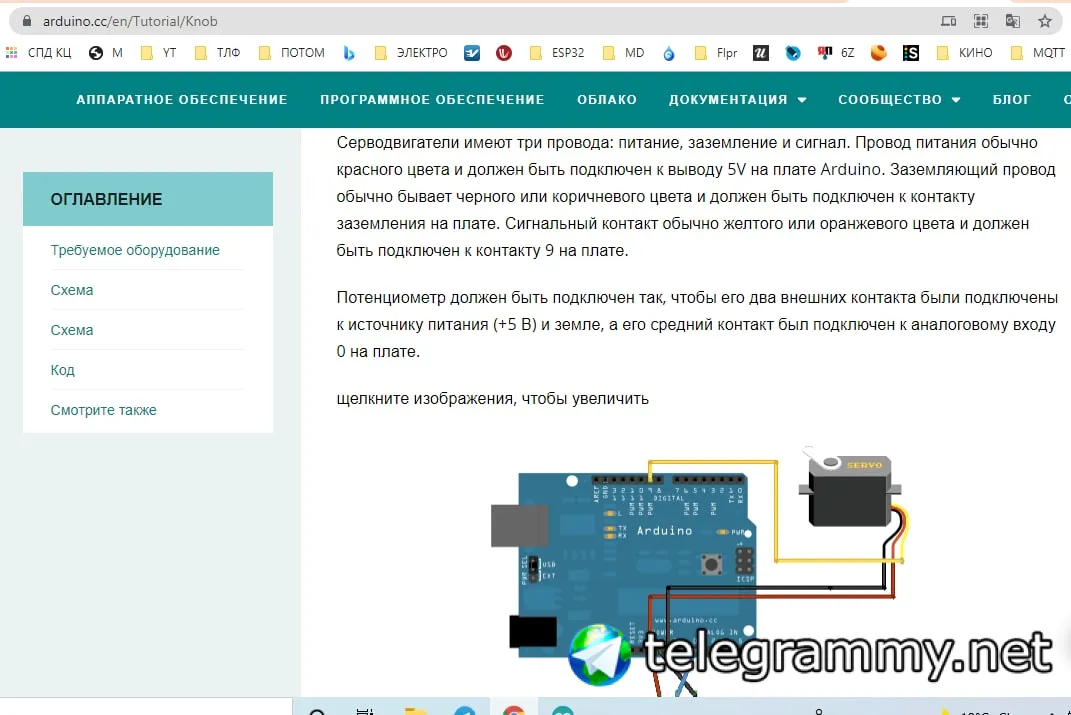Open the 6Z bookmark
Screen dimensions: 1071x715
click(x=835, y=53)
